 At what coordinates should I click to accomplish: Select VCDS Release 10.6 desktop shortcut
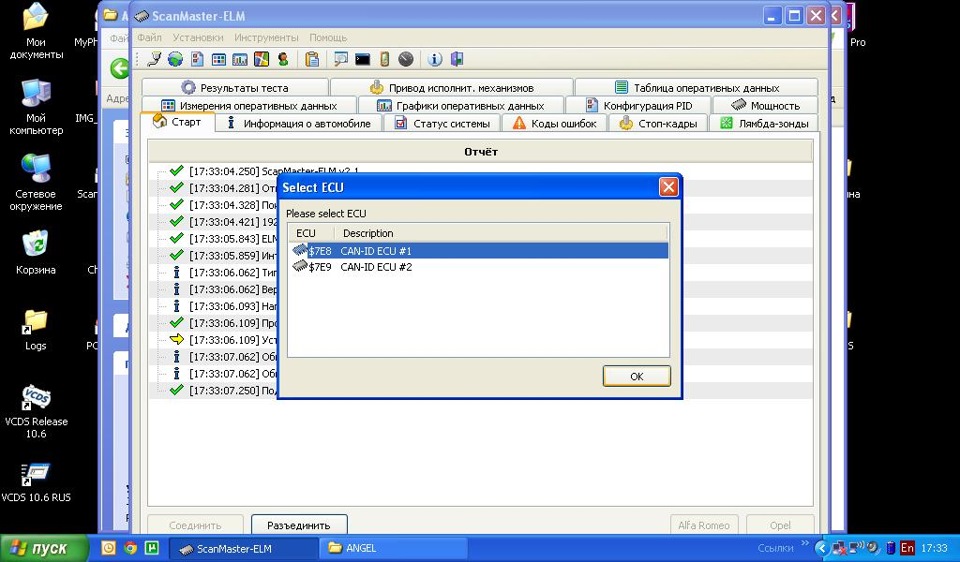pyautogui.click(x=36, y=410)
